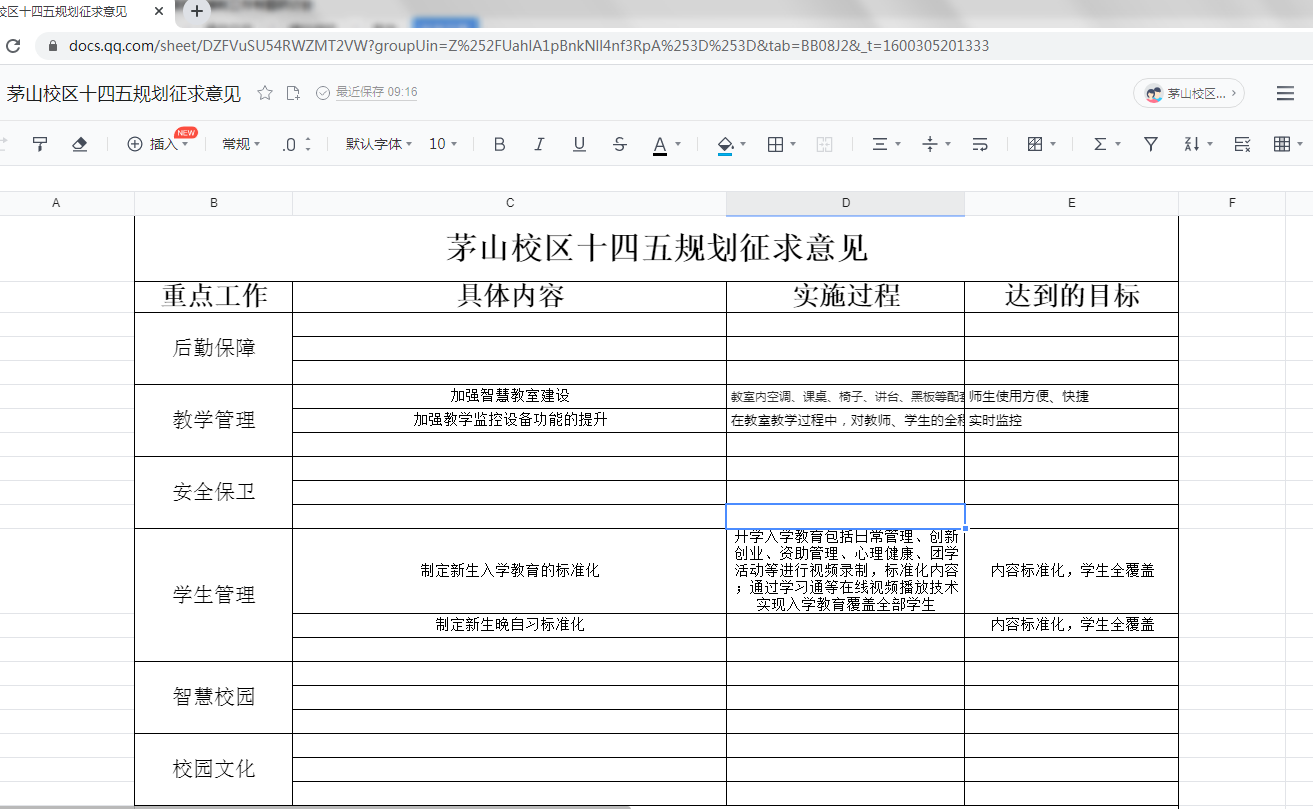Open the font size 10 dropdown
The width and height of the screenshot is (1313, 809).
(443, 144)
